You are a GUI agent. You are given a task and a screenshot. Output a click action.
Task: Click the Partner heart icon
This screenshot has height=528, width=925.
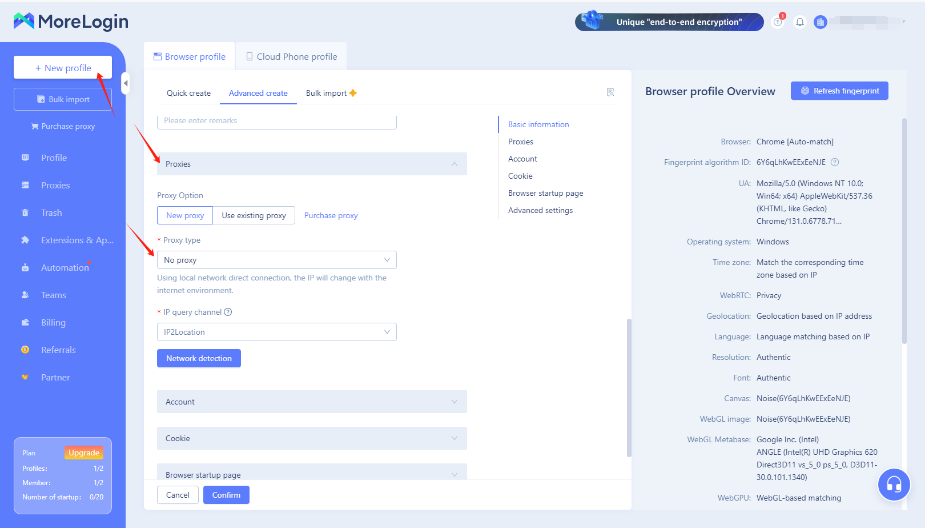[25, 377]
